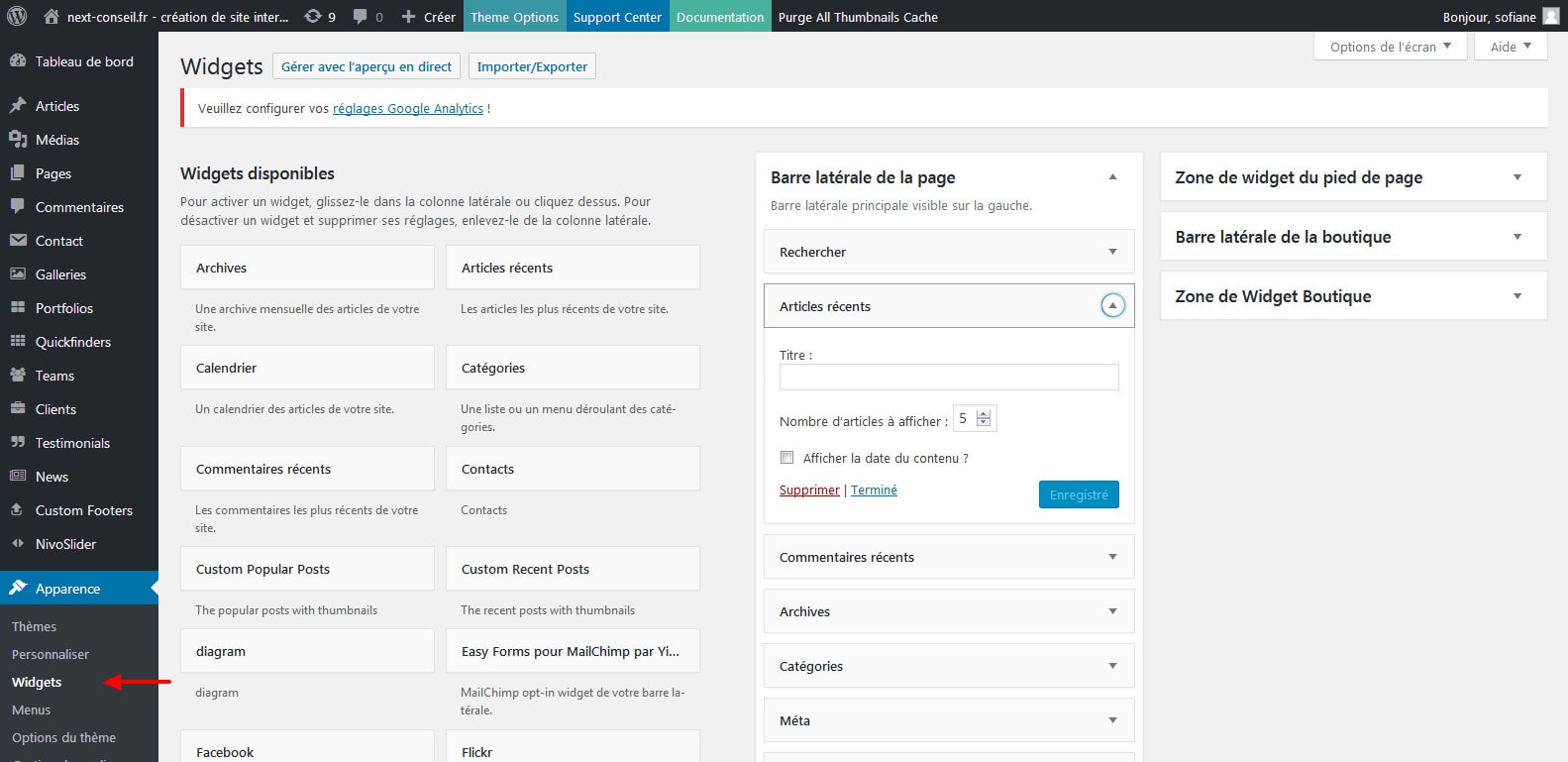Click the WordPress logo icon

click(17, 16)
